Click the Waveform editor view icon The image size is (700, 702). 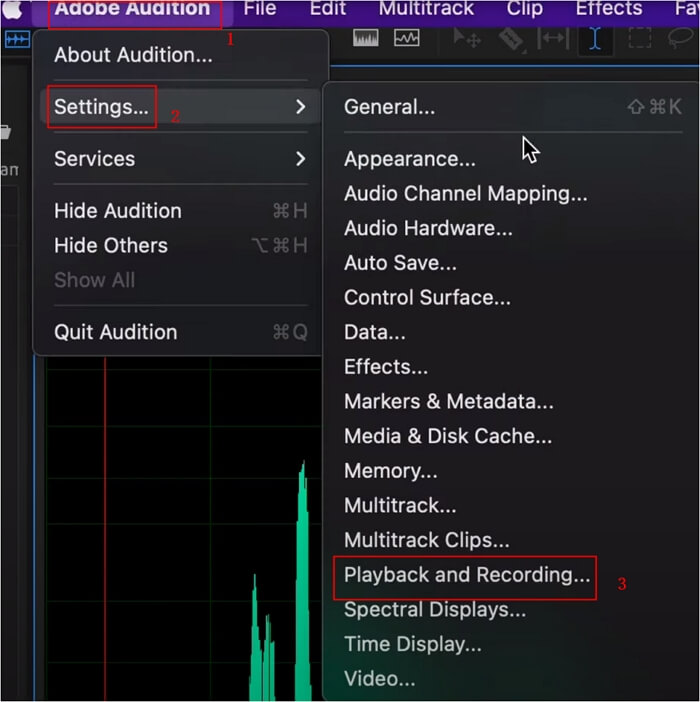[17, 40]
